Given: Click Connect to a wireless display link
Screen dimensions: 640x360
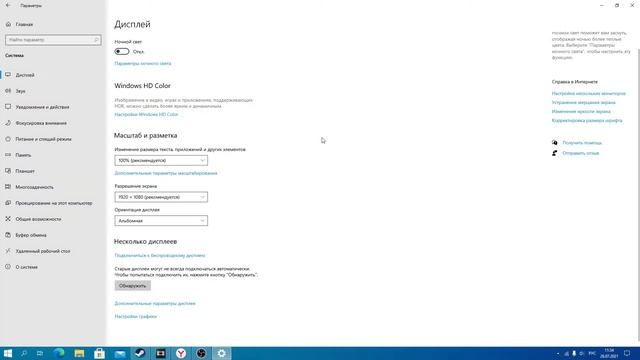Looking at the screenshot, I should point(160,255).
